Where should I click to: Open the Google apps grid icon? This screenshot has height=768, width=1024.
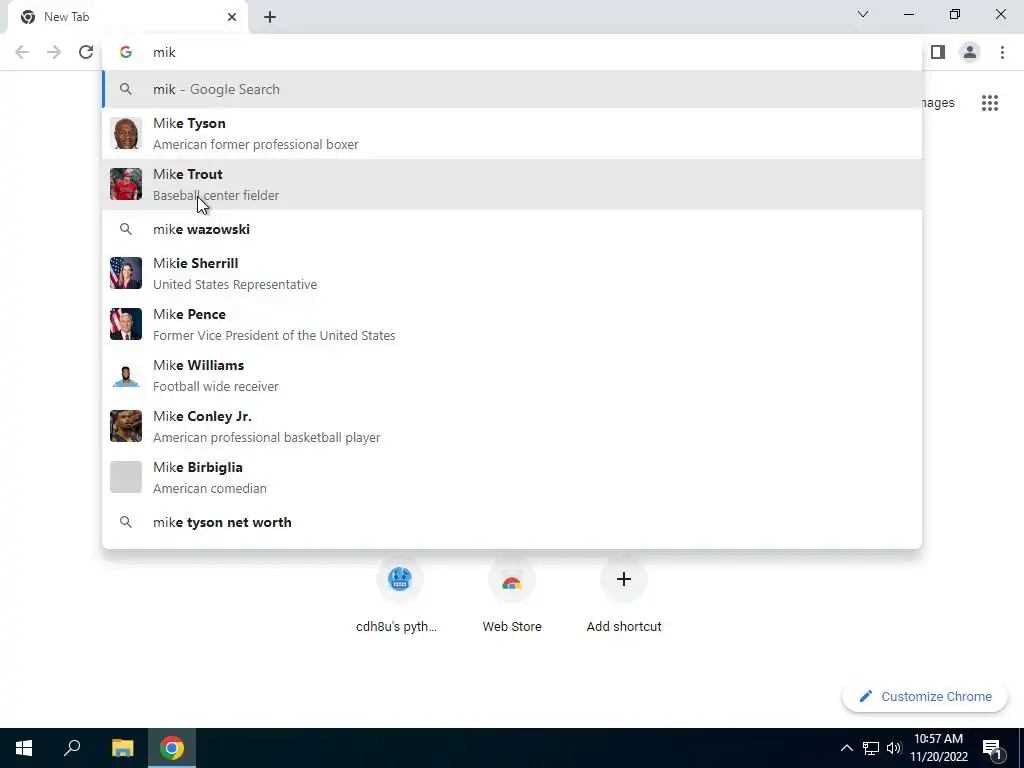coord(990,103)
